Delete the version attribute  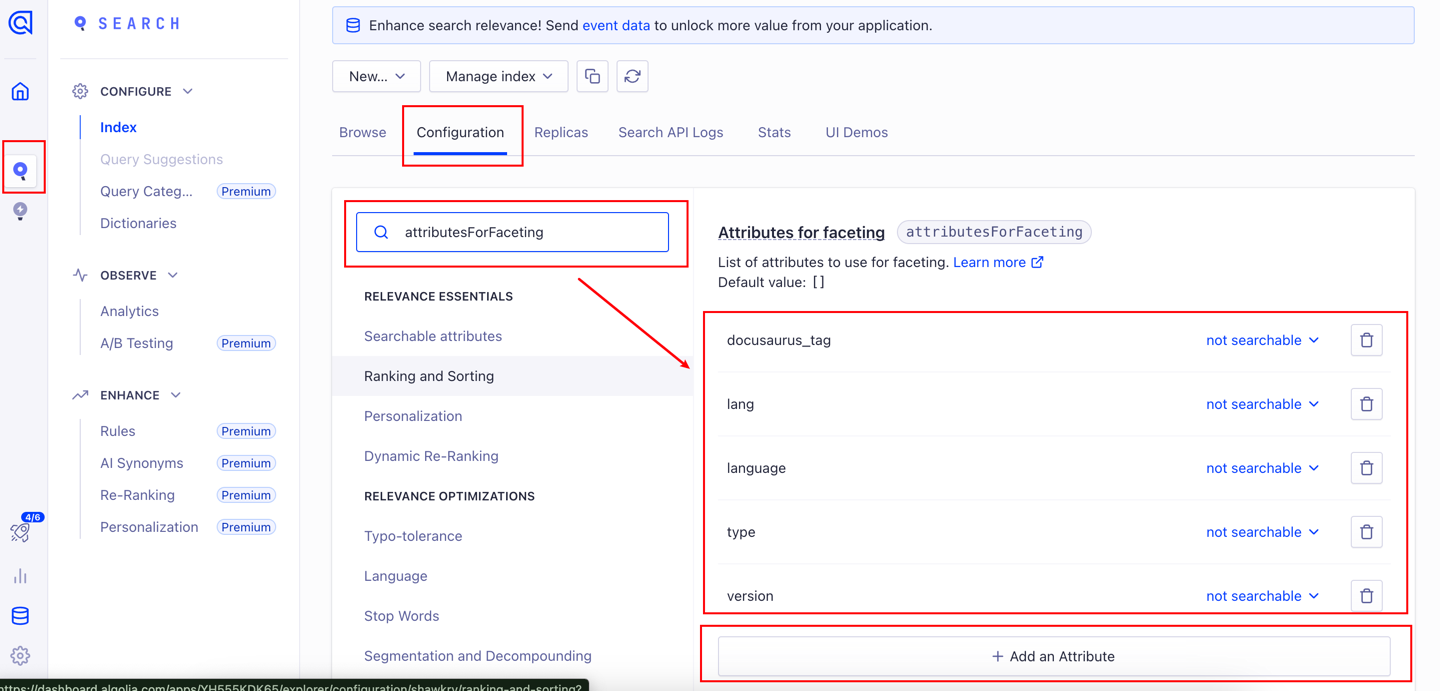(1366, 596)
